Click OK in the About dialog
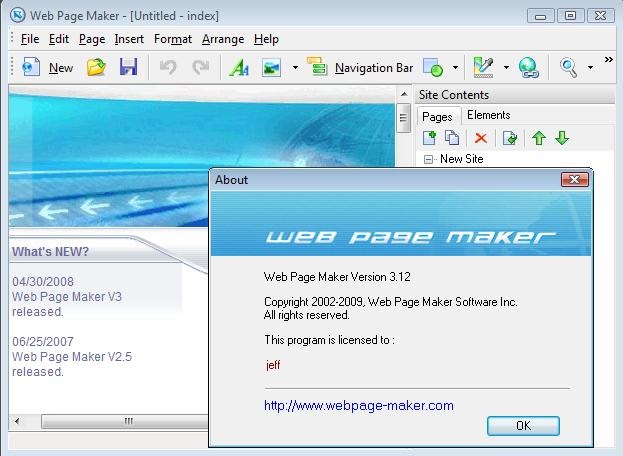The width and height of the screenshot is (623, 456). coord(523,426)
